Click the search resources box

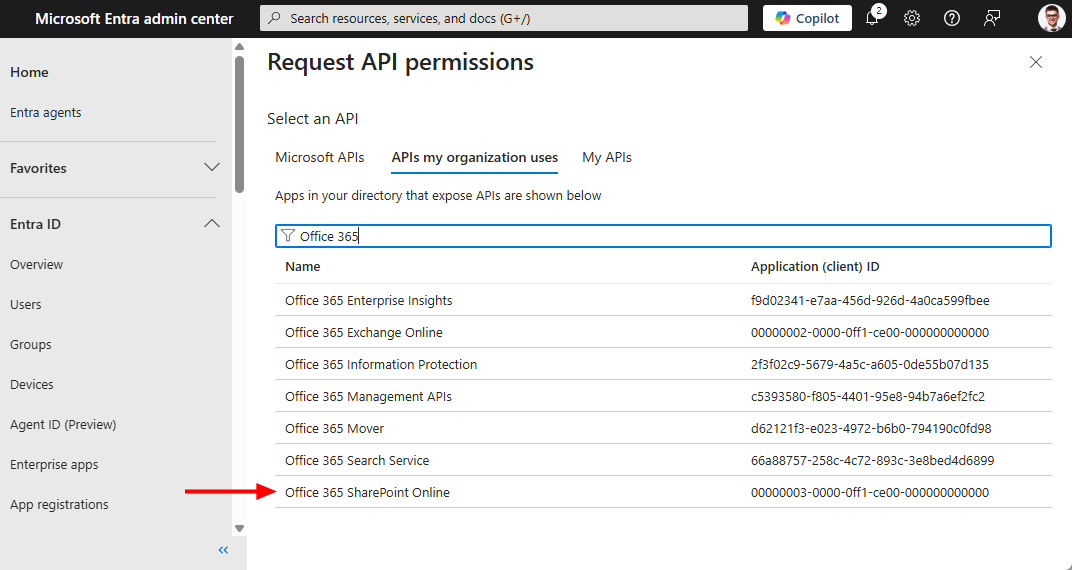click(x=504, y=18)
